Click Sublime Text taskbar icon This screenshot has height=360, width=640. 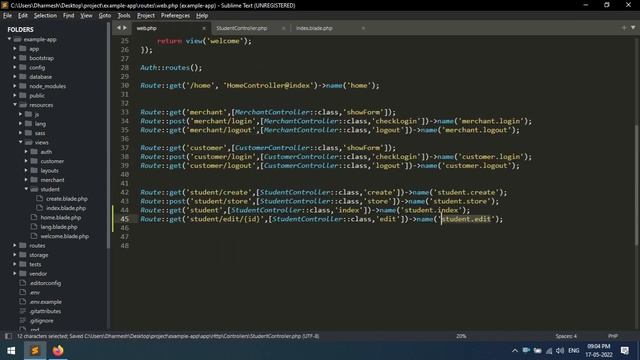[35, 351]
